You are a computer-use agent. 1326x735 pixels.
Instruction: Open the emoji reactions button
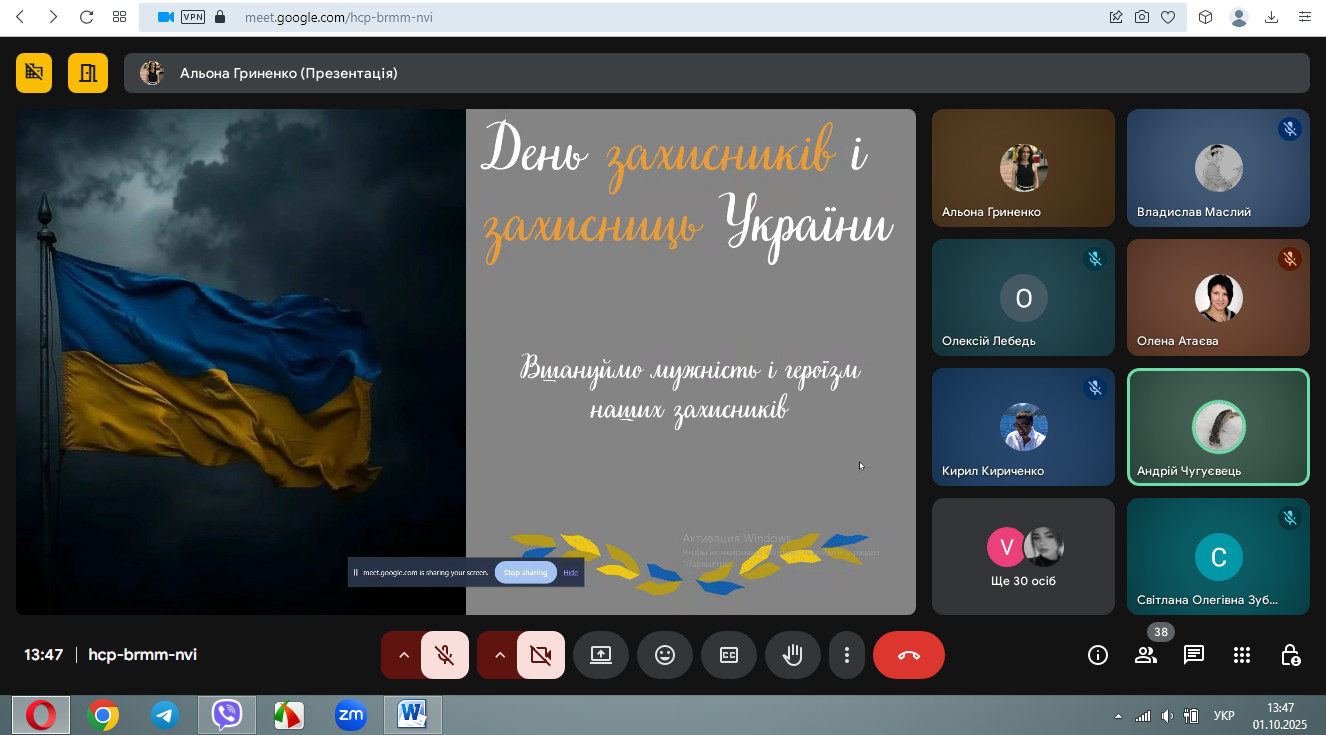pos(664,655)
